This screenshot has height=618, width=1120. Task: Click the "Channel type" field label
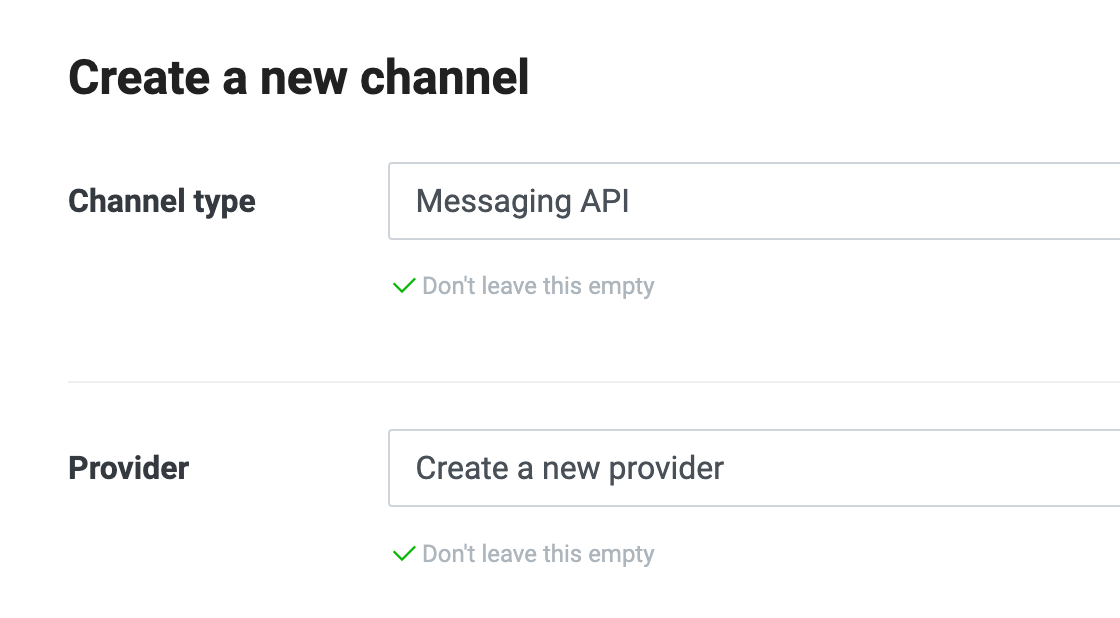coord(162,201)
